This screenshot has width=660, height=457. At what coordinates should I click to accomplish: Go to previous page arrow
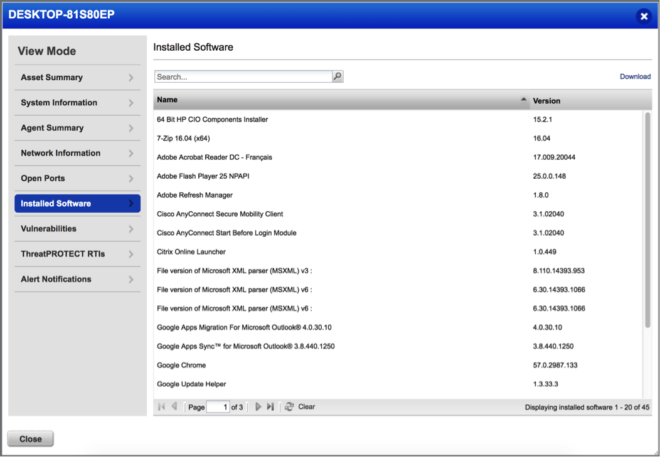click(x=174, y=407)
